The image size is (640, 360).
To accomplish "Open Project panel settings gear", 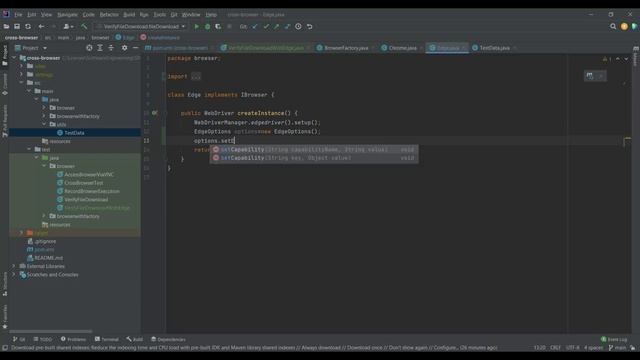I will (x=124, y=48).
